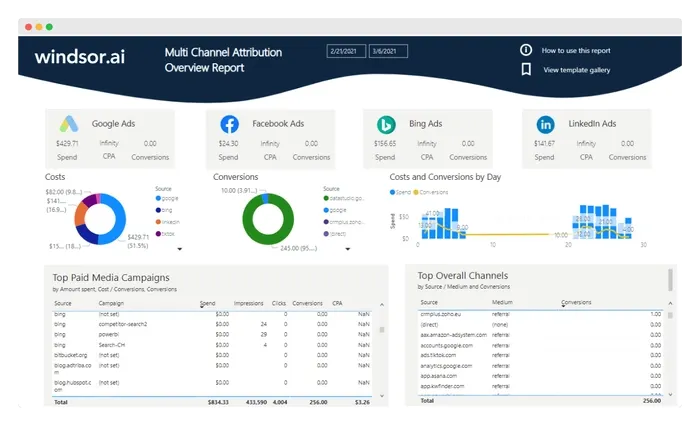Select the competitor-search2 campaign row
This screenshot has width=700, height=426.
click(x=212, y=324)
